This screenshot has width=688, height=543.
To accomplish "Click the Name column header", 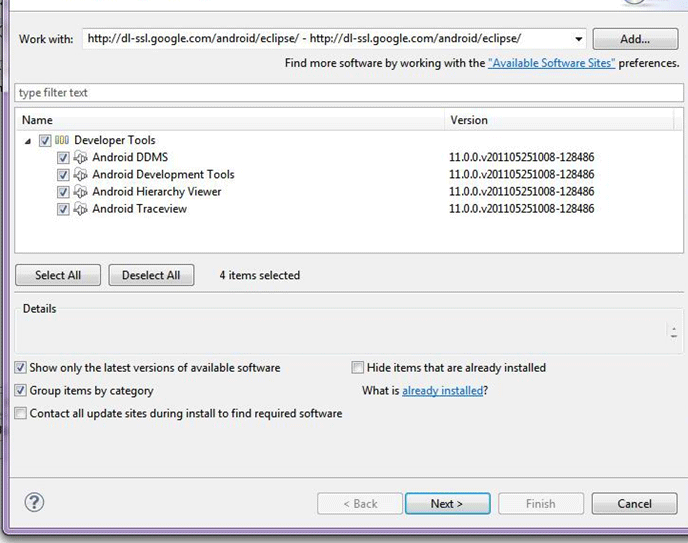I will (x=230, y=120).
